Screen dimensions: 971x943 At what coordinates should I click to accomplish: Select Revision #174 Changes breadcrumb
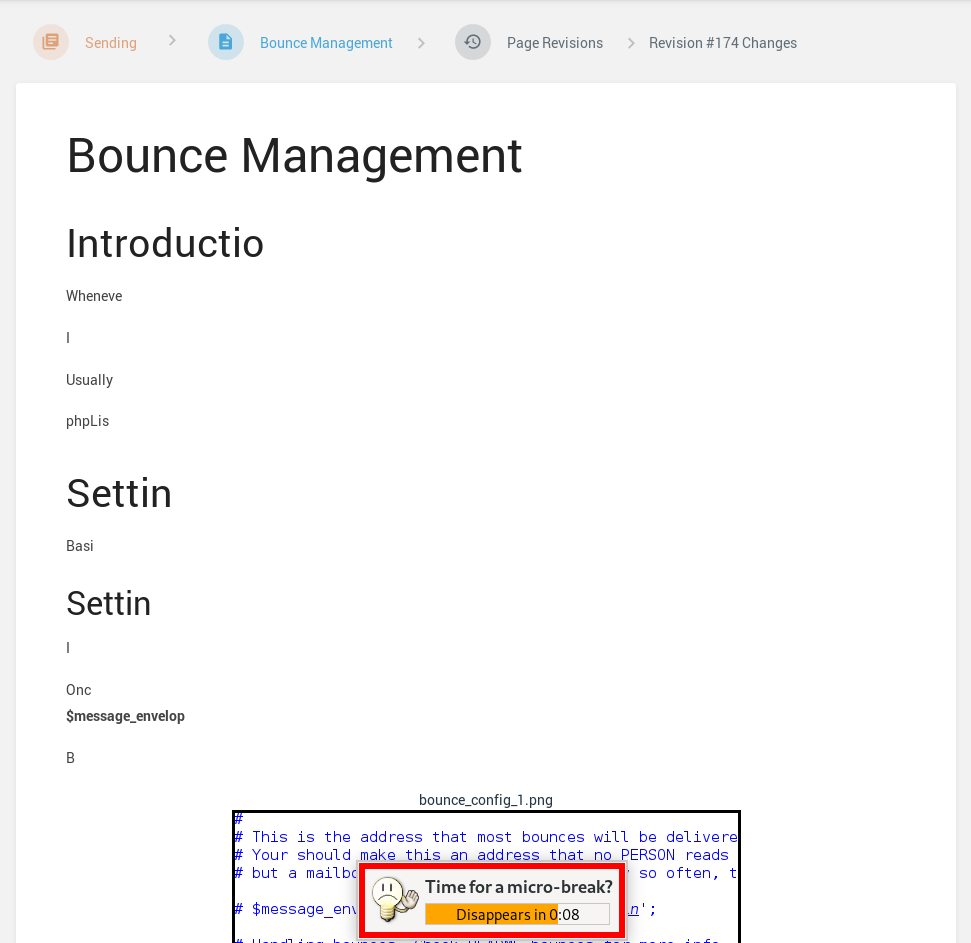723,43
